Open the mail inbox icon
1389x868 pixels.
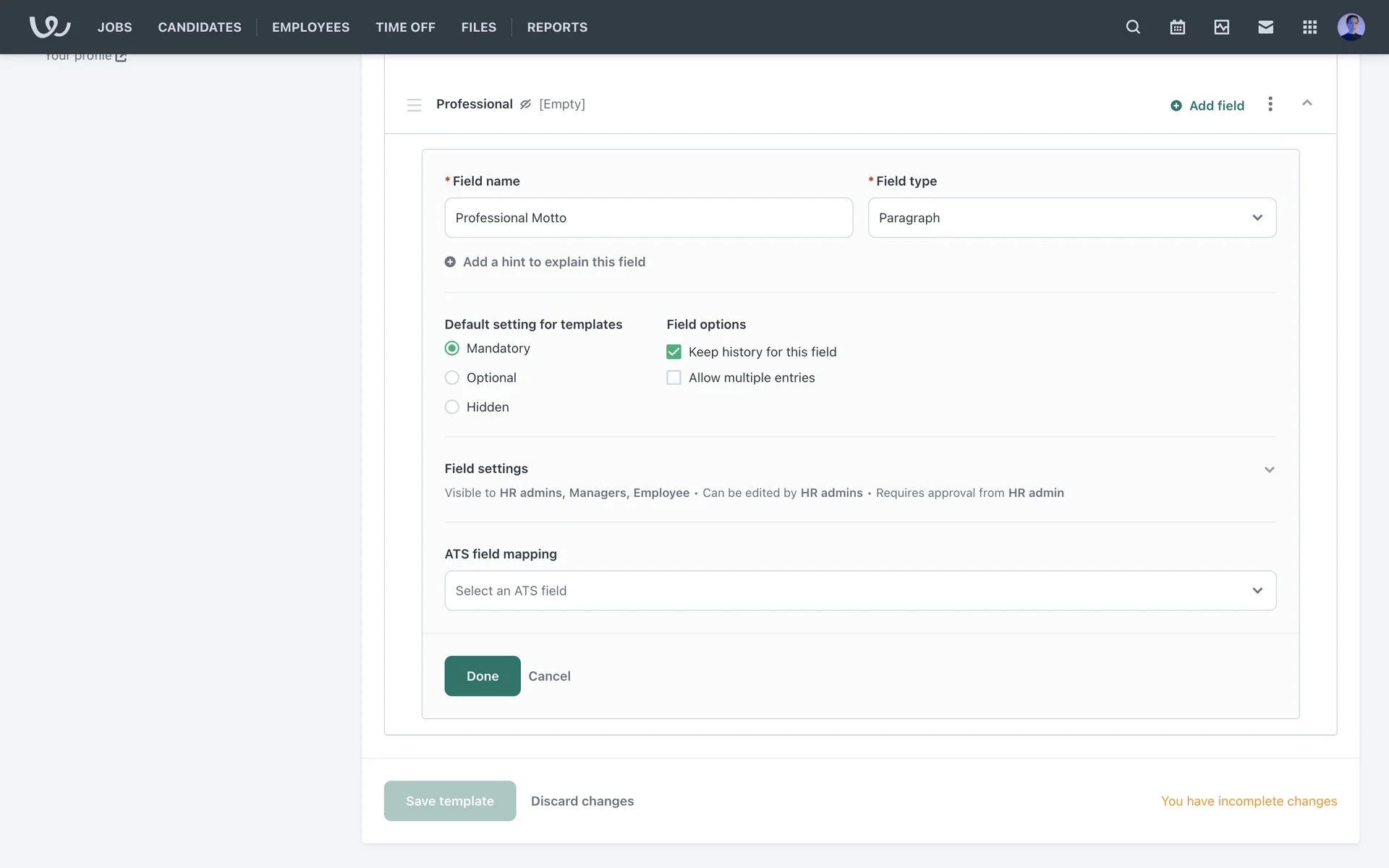(1265, 27)
